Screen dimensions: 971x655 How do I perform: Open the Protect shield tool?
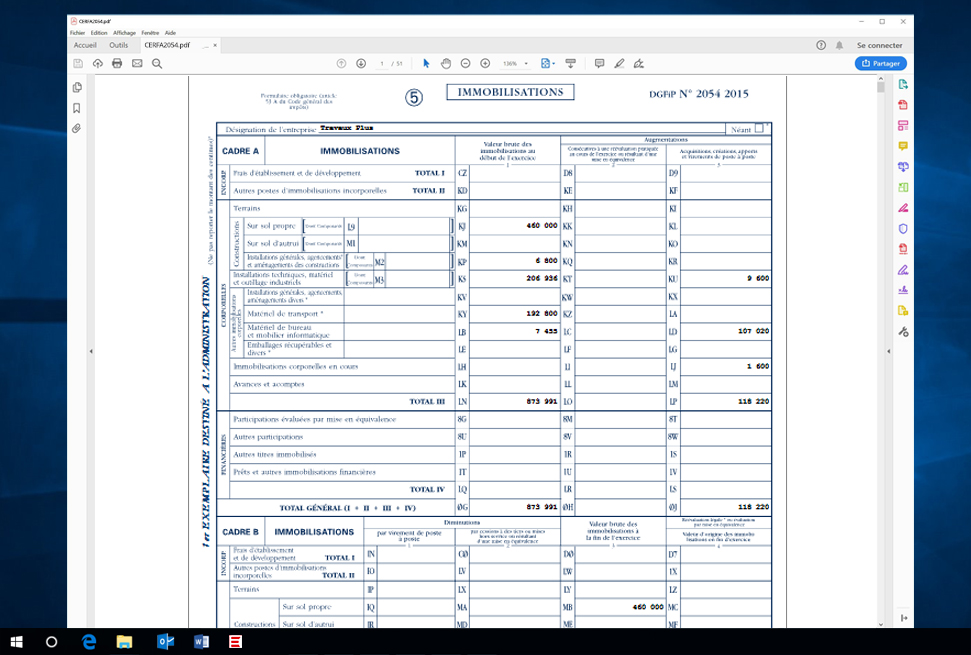[902, 228]
